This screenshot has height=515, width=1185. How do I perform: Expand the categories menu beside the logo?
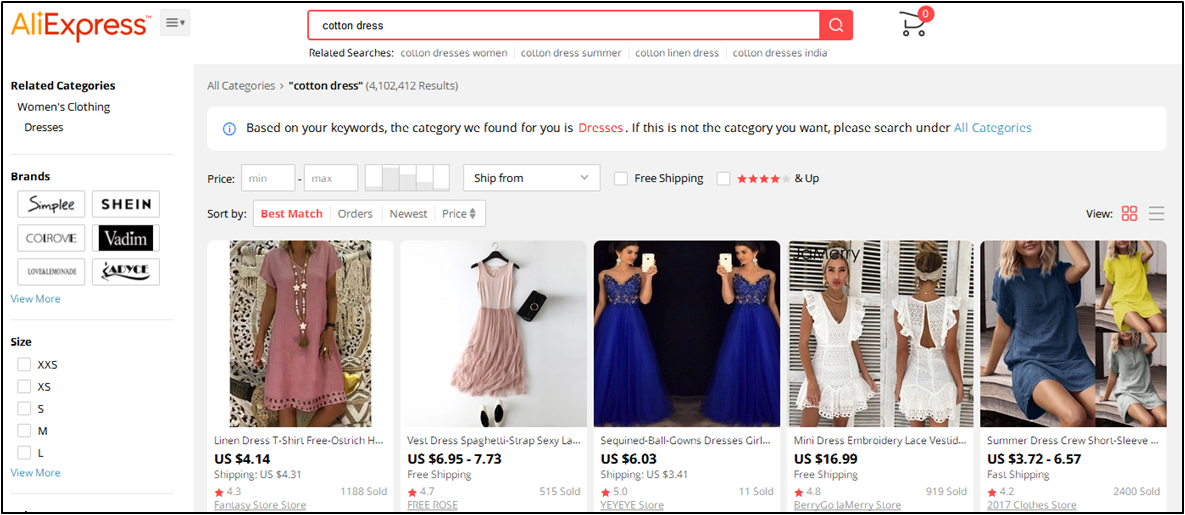click(x=175, y=22)
